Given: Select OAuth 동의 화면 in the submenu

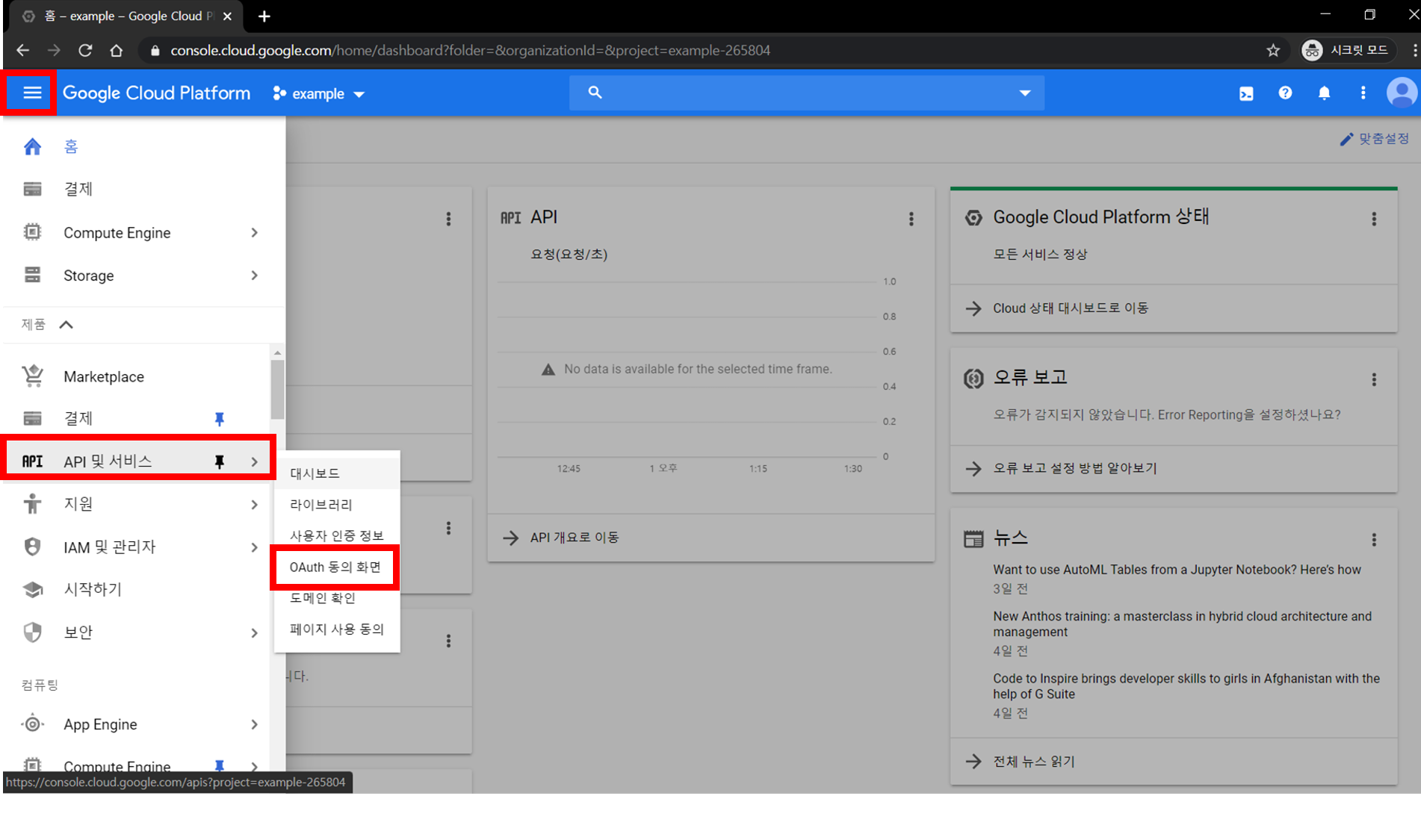Looking at the screenshot, I should pyautogui.click(x=337, y=567).
